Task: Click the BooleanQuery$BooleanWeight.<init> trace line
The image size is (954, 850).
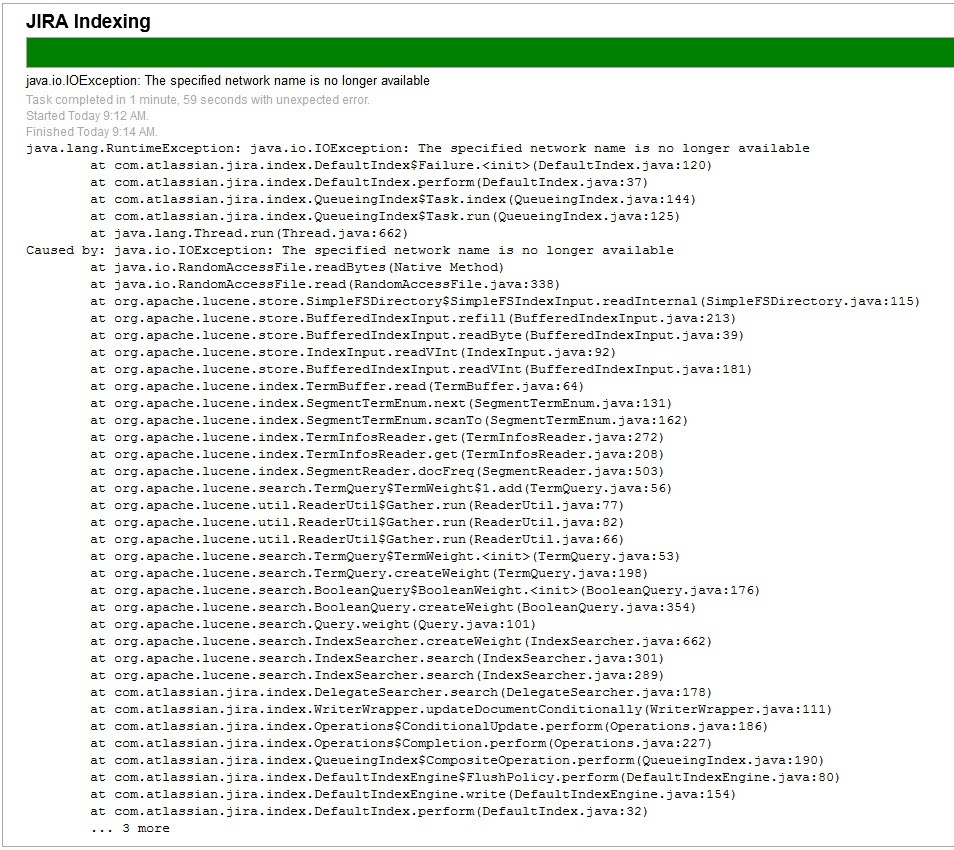Action: point(425,591)
